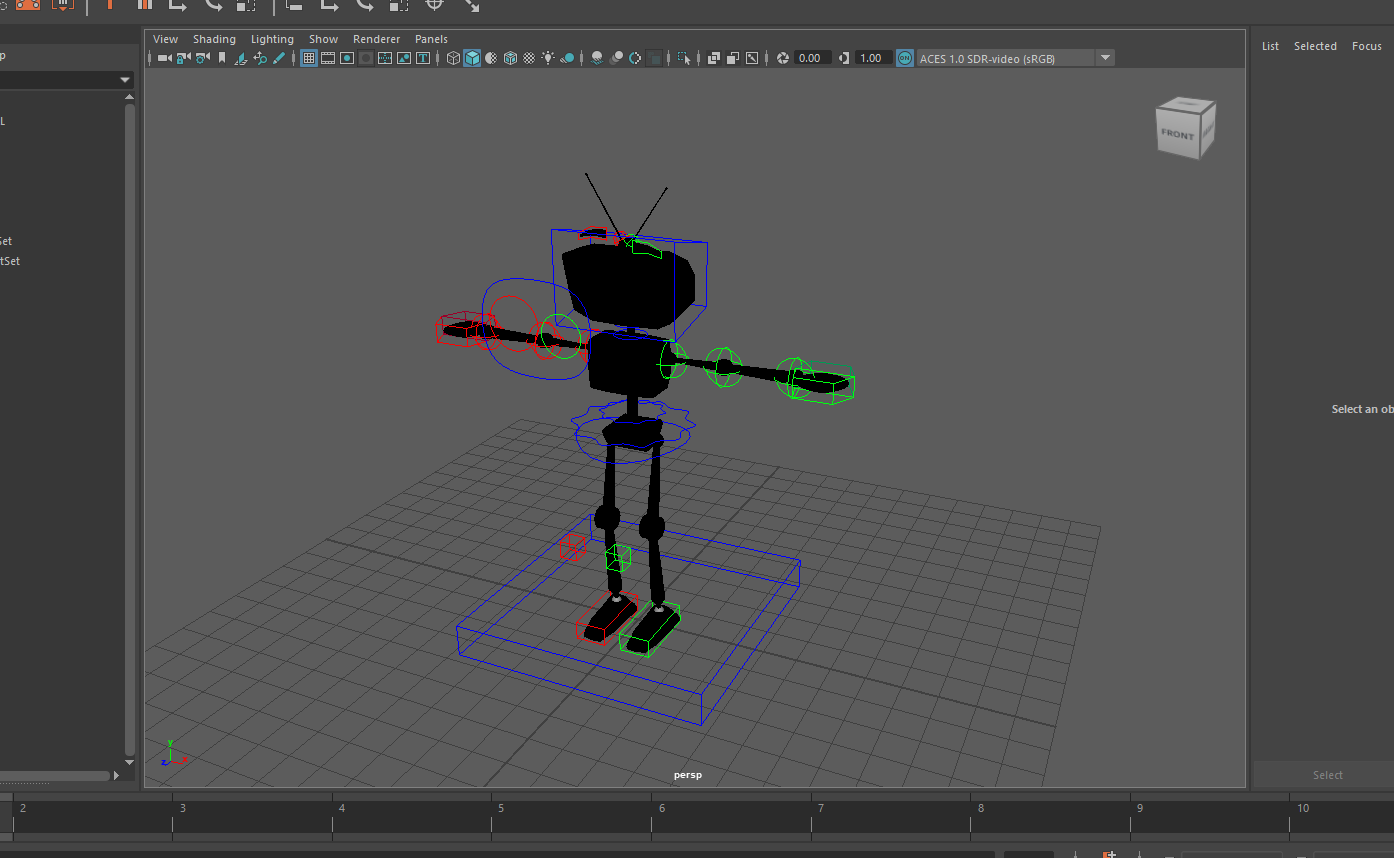Enable Multisample Anti-aliasing icon
1394x858 pixels.
coord(635,58)
